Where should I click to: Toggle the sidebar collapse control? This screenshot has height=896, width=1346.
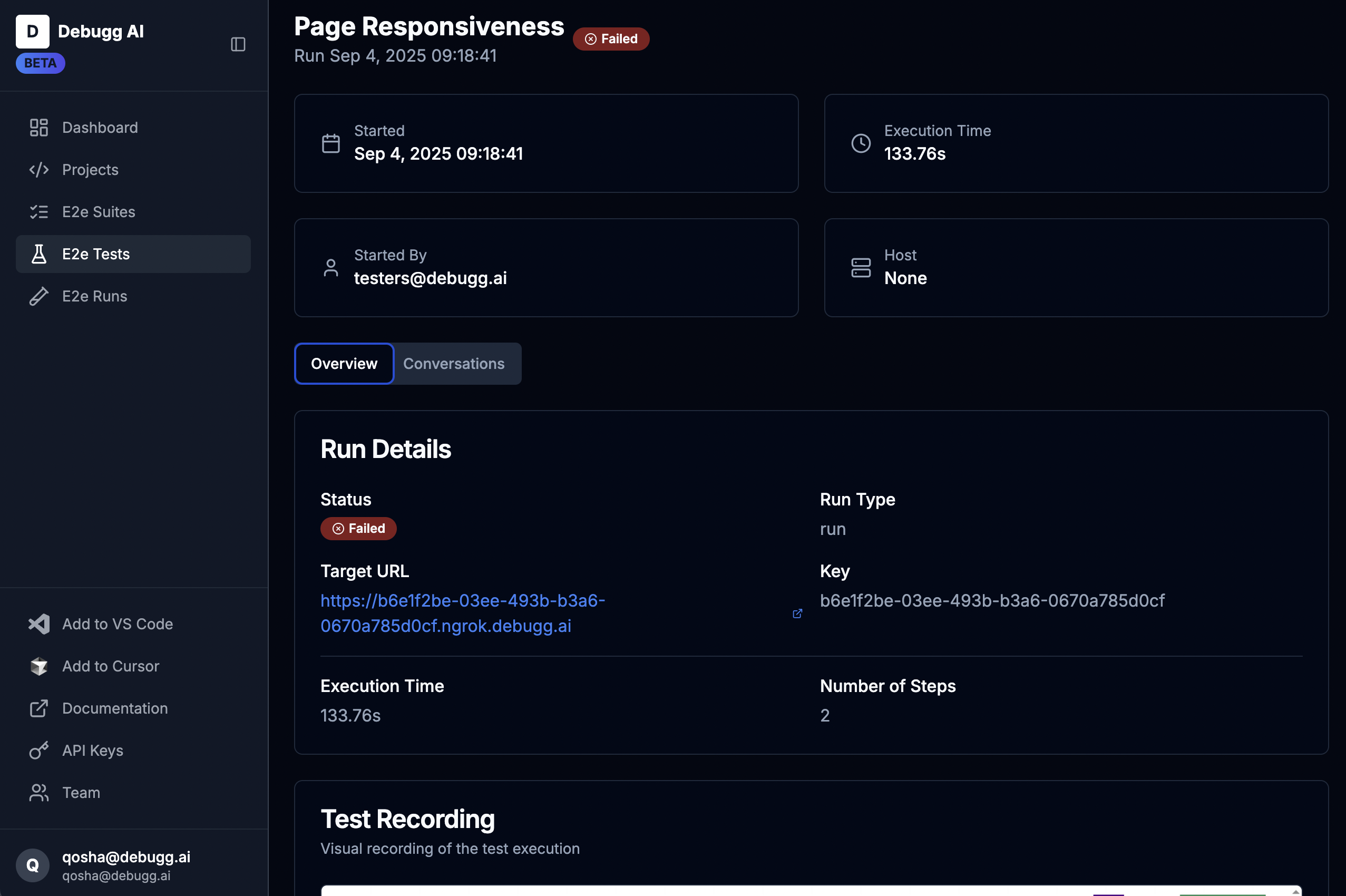click(238, 45)
